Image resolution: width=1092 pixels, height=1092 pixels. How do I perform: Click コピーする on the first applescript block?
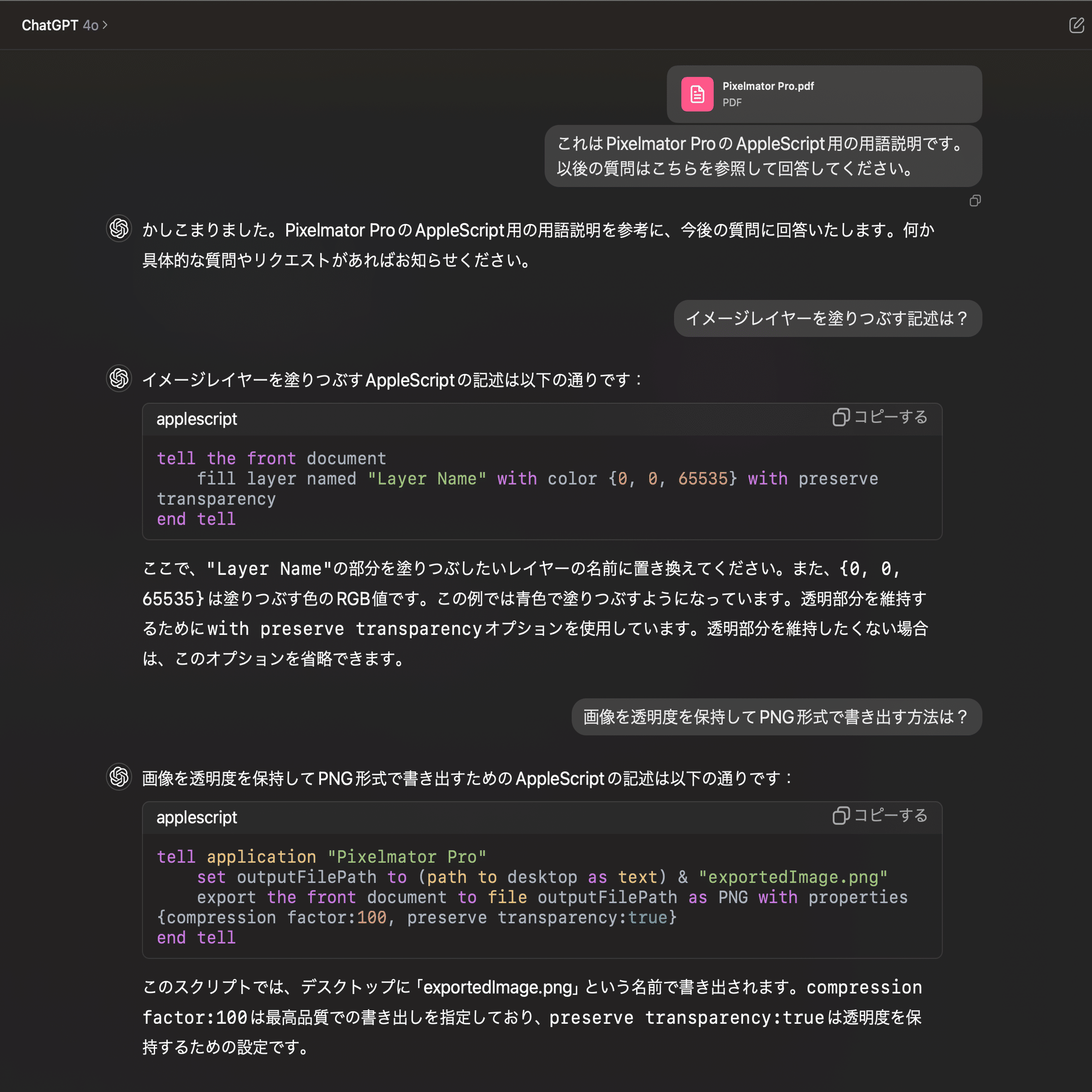[x=889, y=417]
